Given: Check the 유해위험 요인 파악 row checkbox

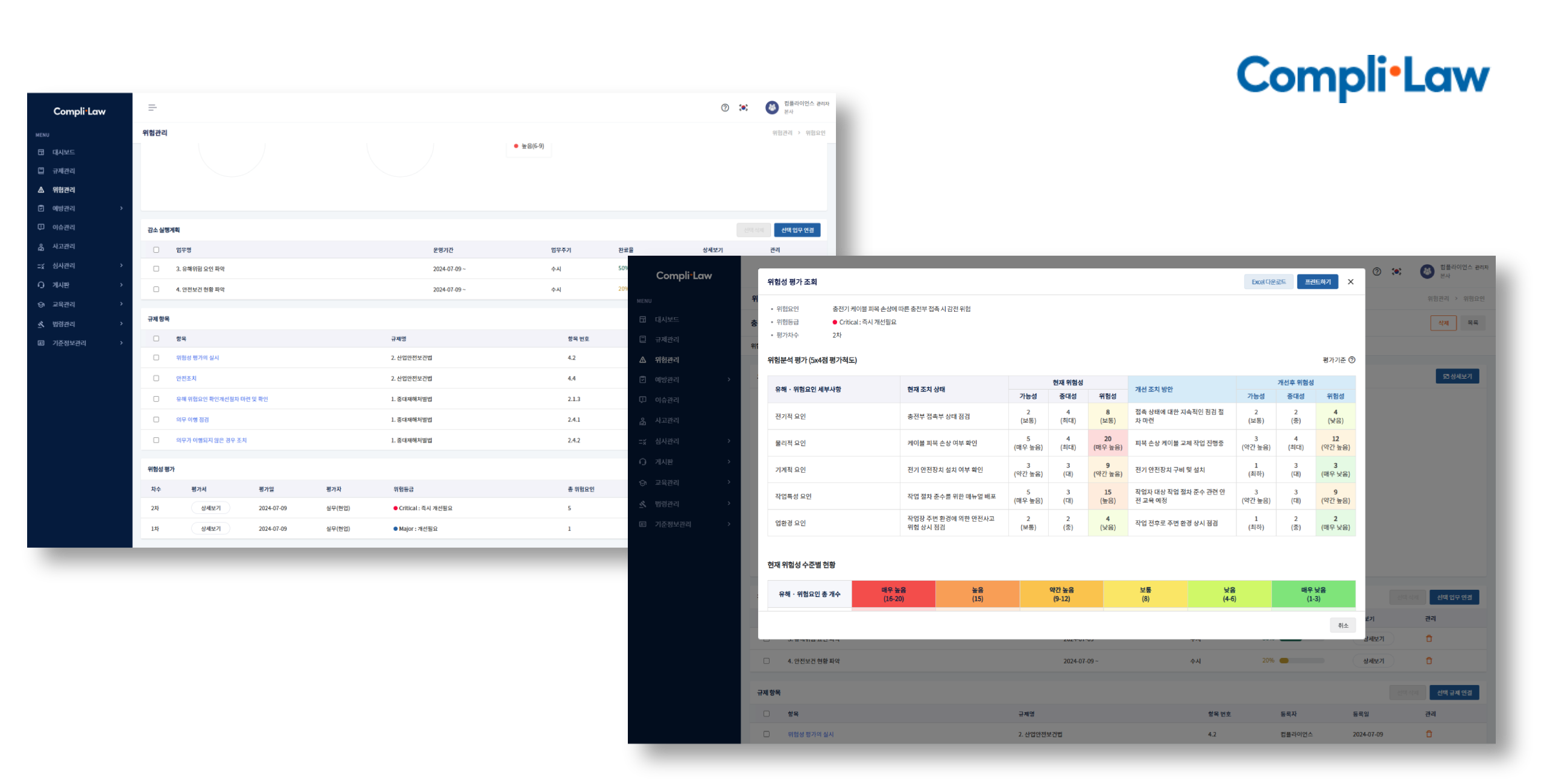Looking at the screenshot, I should pyautogui.click(x=156, y=269).
